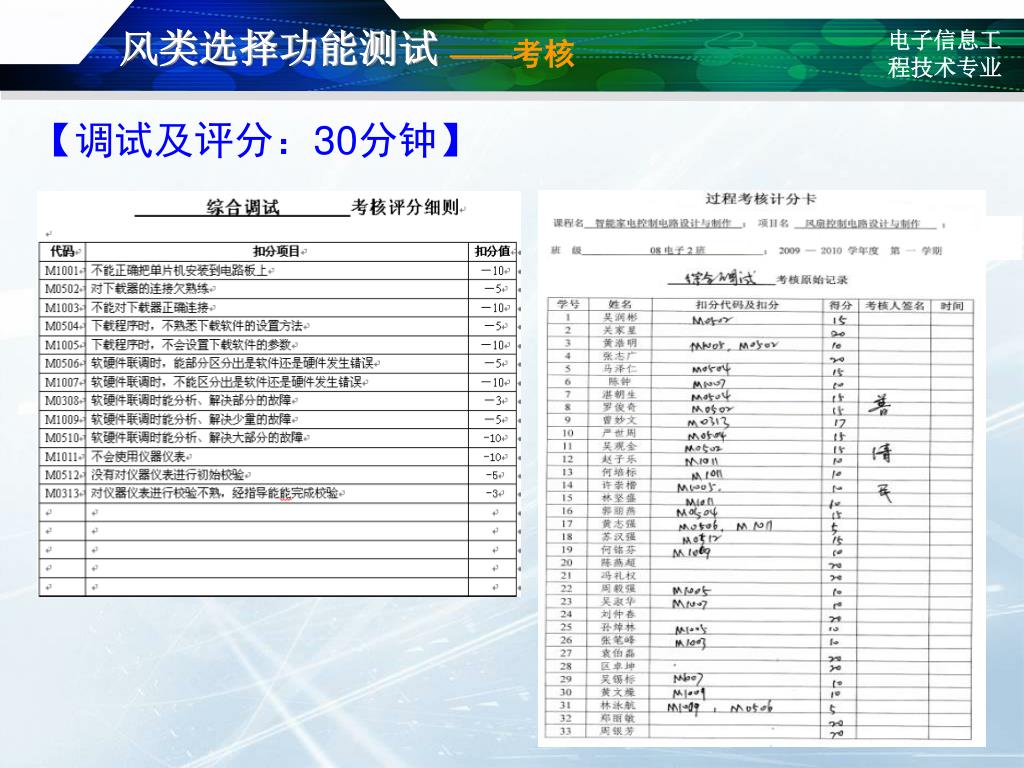This screenshot has height=768, width=1024.
Task: Click the code cell "M0510"
Action: click(61, 438)
